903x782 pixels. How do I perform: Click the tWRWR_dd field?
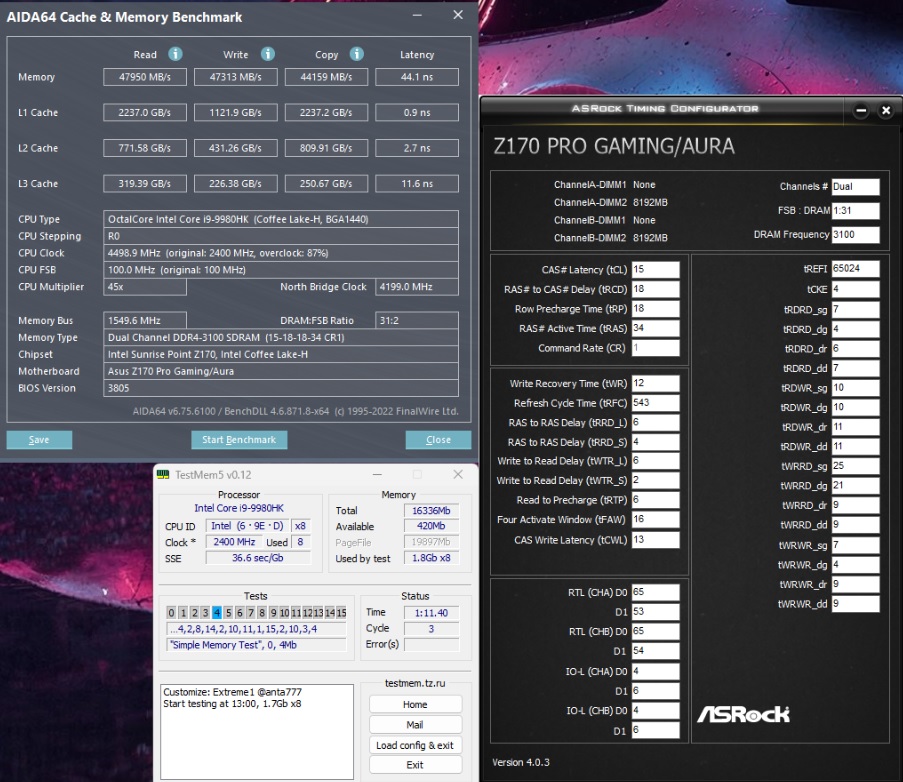[855, 603]
